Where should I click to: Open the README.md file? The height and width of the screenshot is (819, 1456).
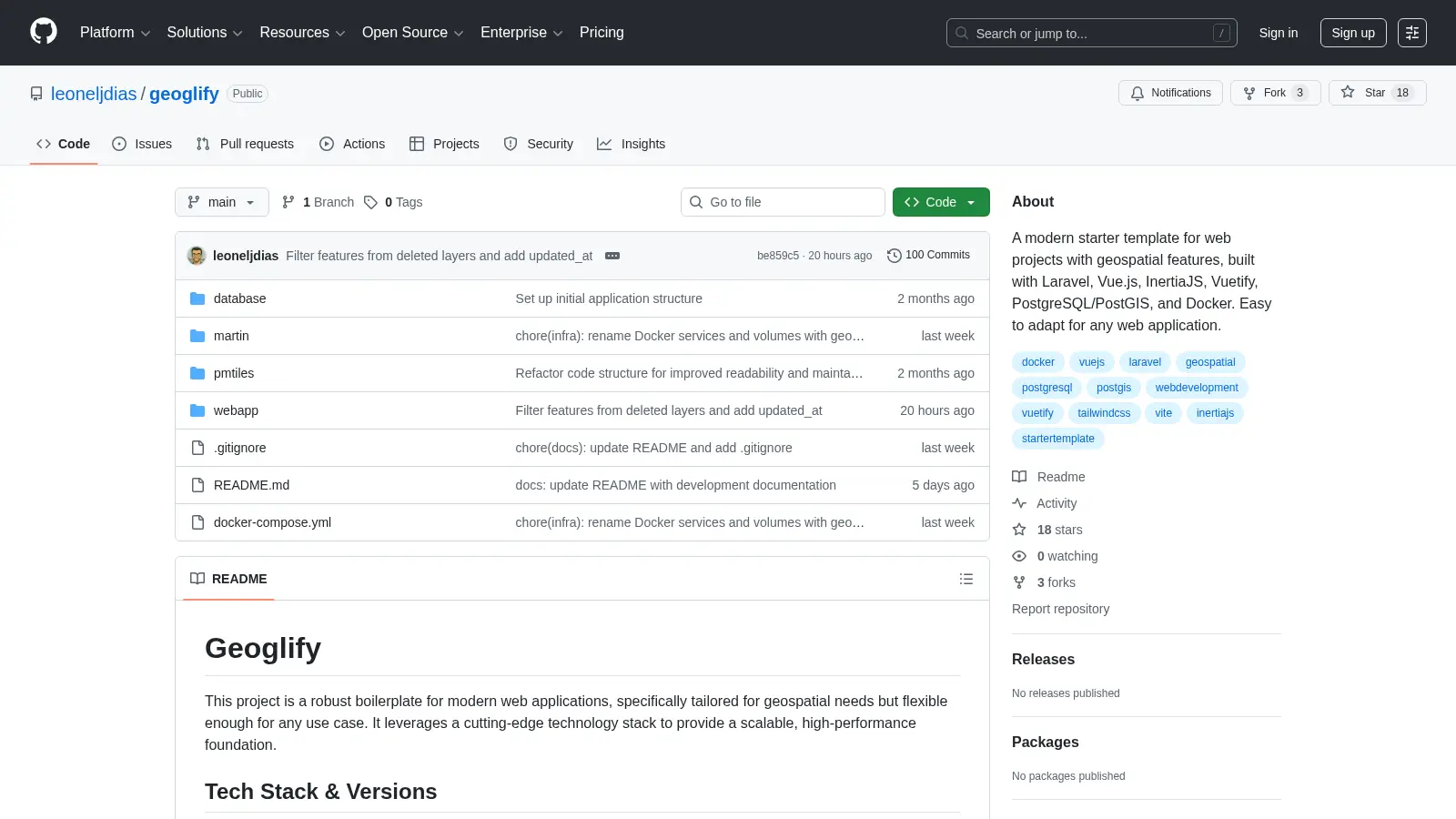click(251, 485)
